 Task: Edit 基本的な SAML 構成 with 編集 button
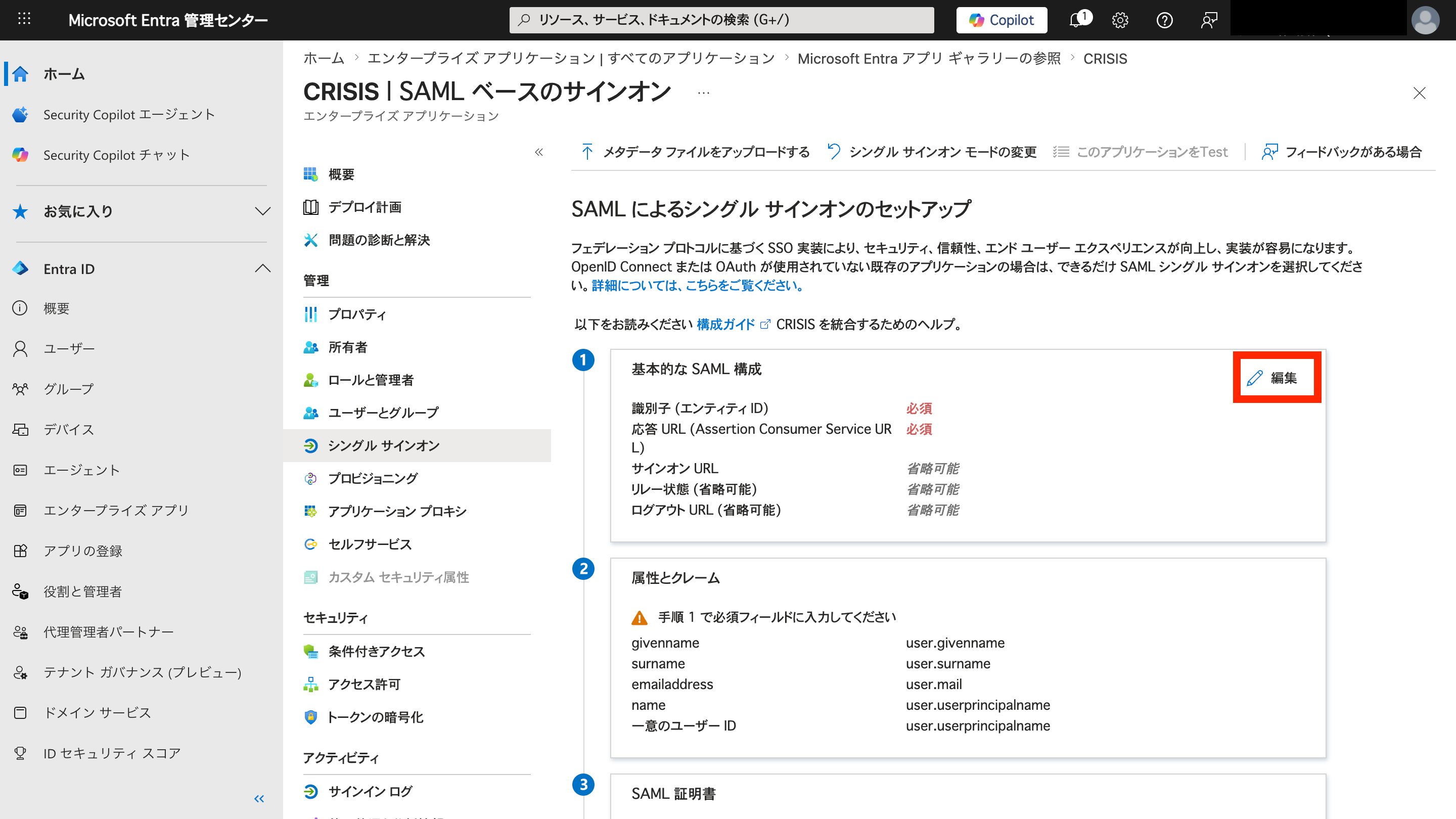[x=1272, y=378]
